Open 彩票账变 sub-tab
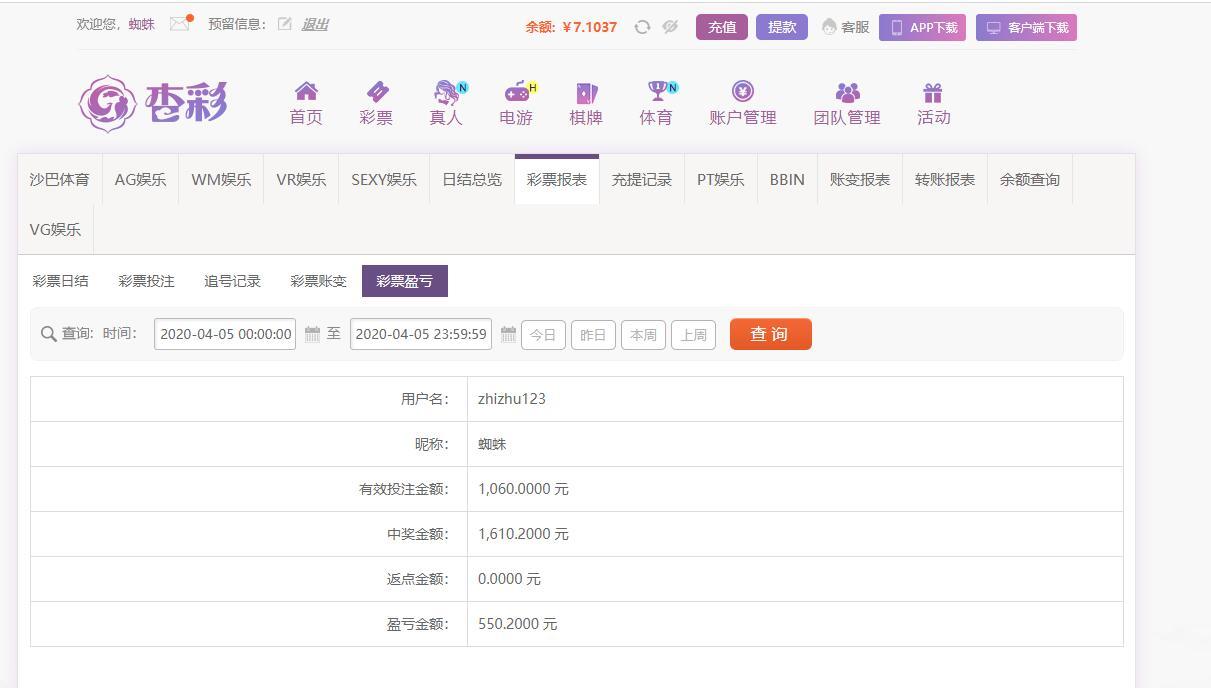Screen dimensions: 1211x688 (x=319, y=281)
